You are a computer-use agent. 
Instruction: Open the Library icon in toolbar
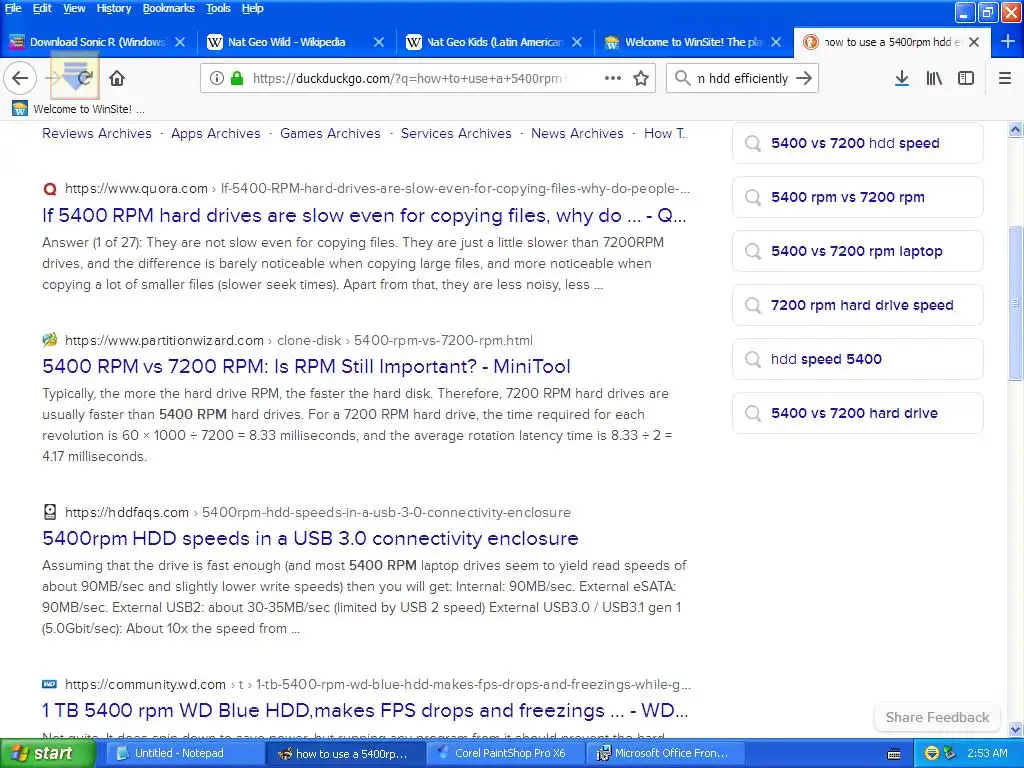(934, 78)
